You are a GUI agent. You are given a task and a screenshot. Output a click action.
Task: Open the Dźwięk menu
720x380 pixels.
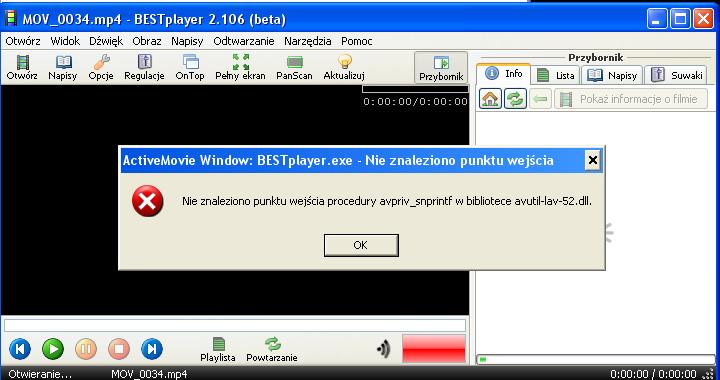(106, 41)
